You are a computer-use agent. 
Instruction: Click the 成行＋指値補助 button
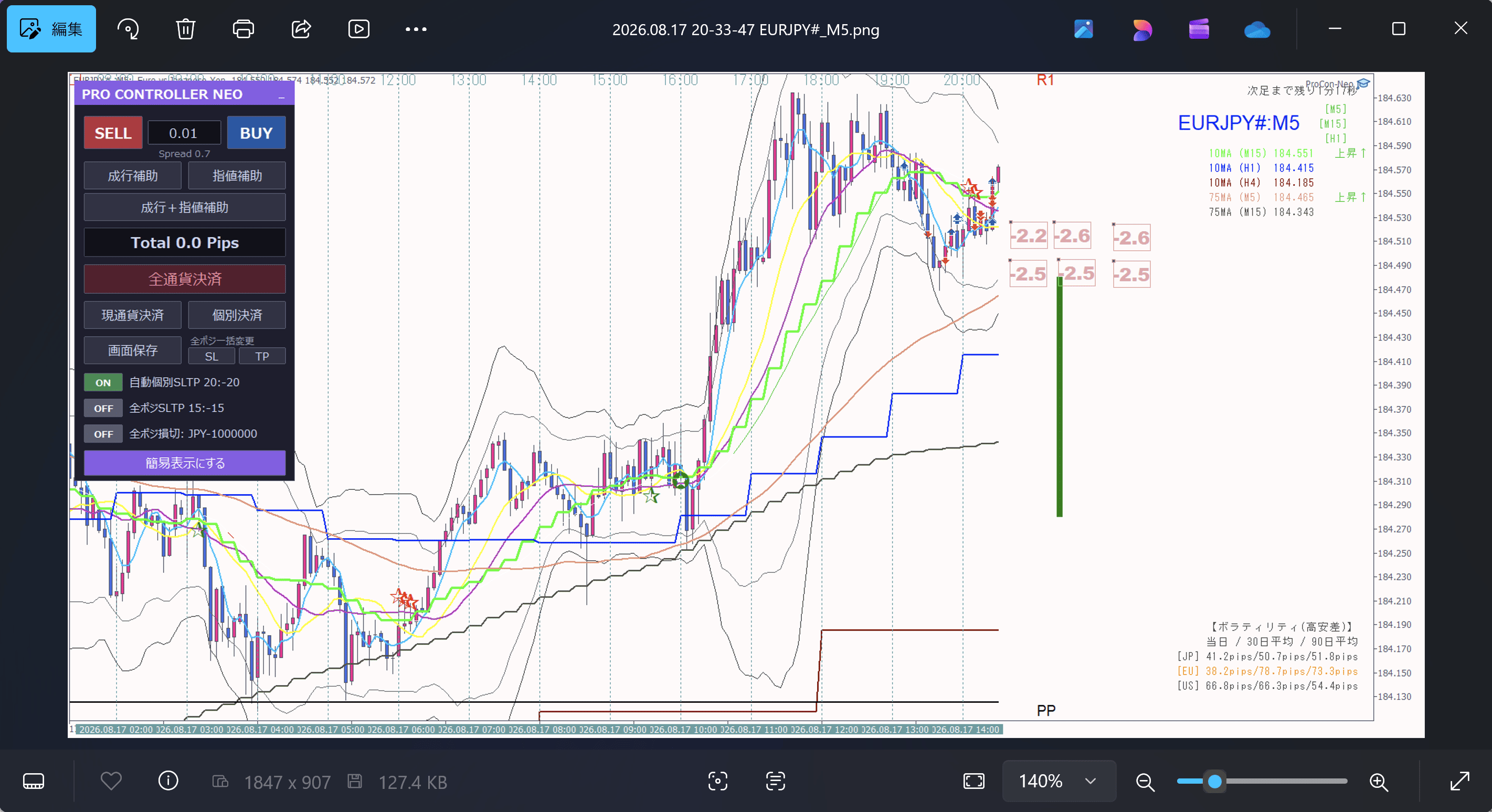pos(185,207)
